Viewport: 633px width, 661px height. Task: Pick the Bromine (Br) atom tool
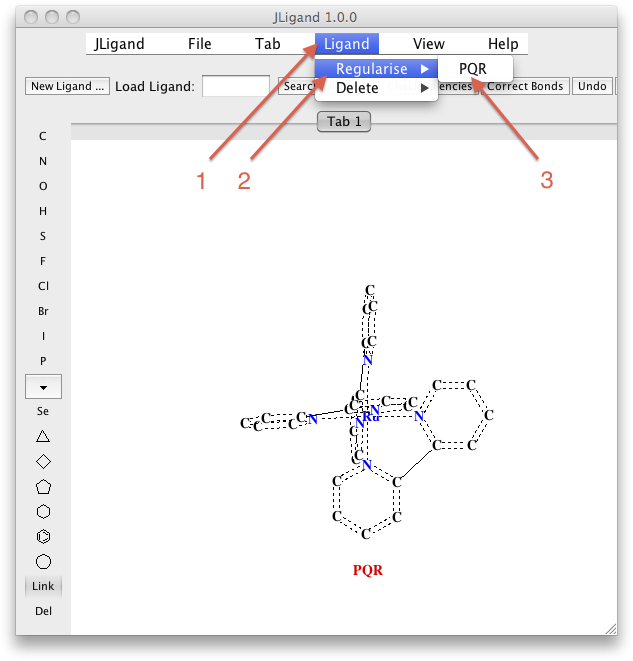pos(43,311)
